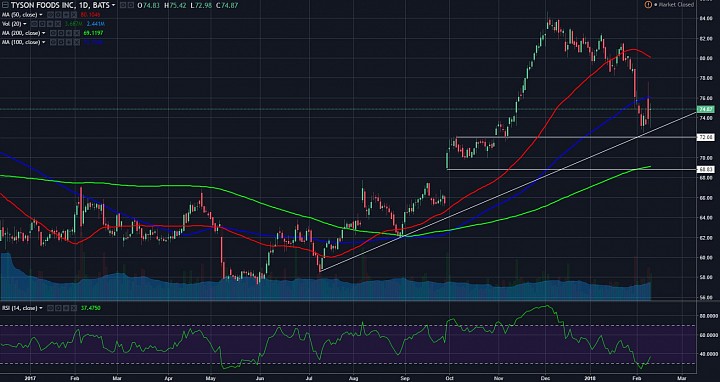The height and width of the screenshot is (382, 720).
Task: Click the Vol (20) legend label
Action: click(x=11, y=24)
